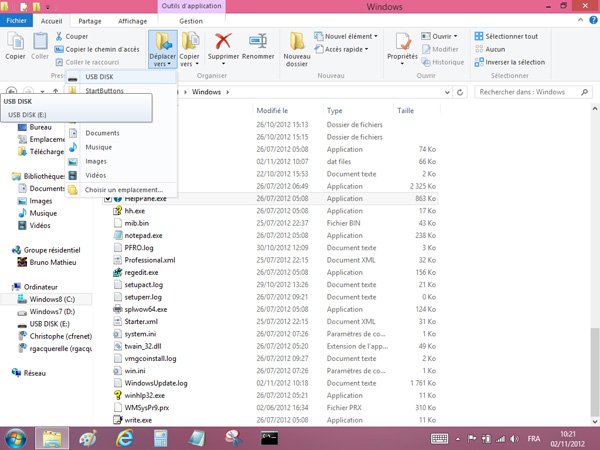Select the system.ini file
Viewport: 600px width, 450px height.
(x=140, y=334)
